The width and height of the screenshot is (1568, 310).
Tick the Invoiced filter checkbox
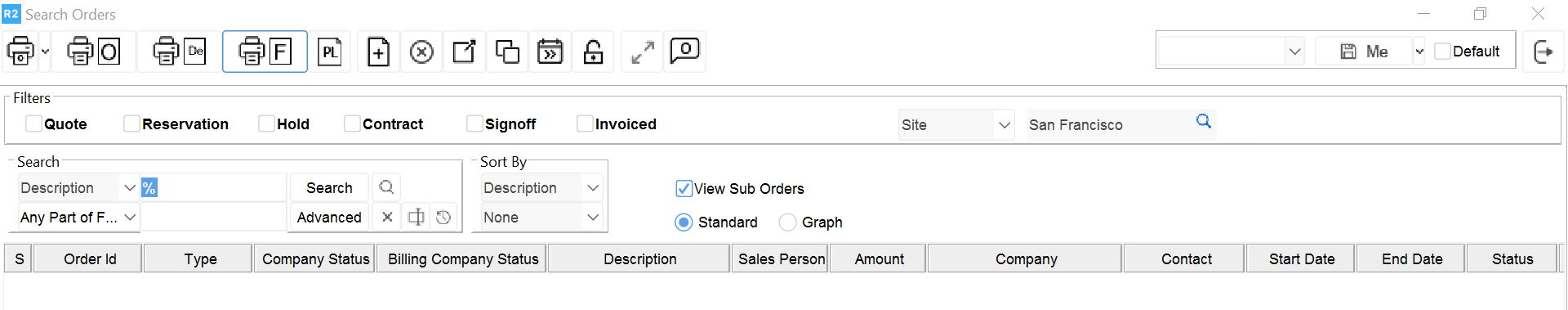click(585, 124)
